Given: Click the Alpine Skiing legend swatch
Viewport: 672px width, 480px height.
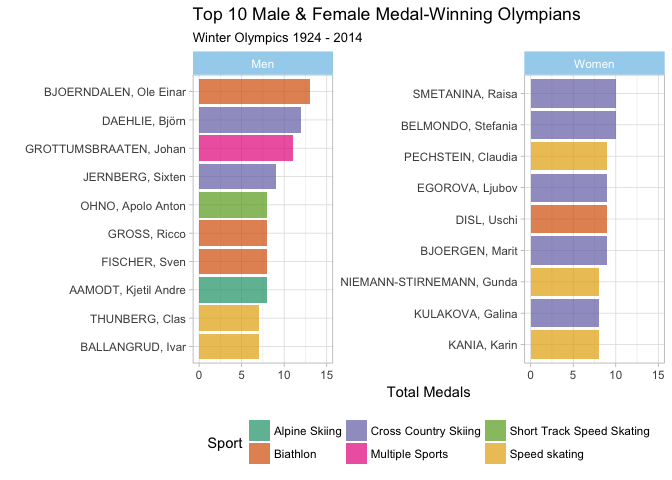Looking at the screenshot, I should (259, 430).
